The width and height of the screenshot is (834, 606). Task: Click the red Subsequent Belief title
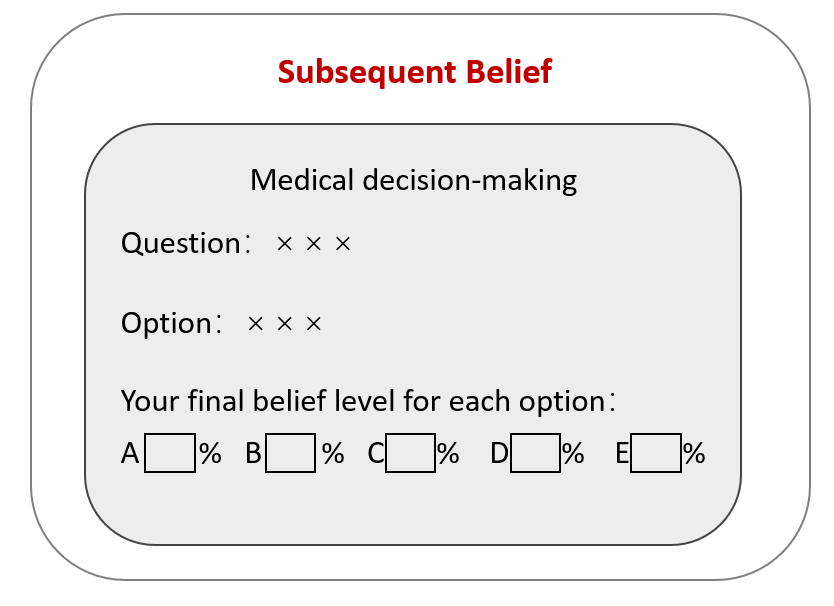pyautogui.click(x=414, y=72)
